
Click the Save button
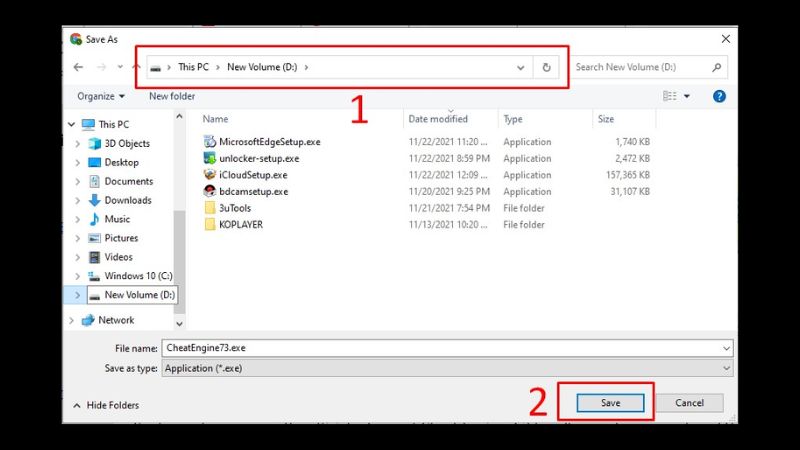(610, 403)
